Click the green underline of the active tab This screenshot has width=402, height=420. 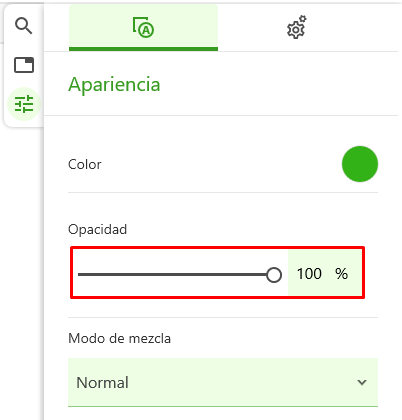[143, 49]
